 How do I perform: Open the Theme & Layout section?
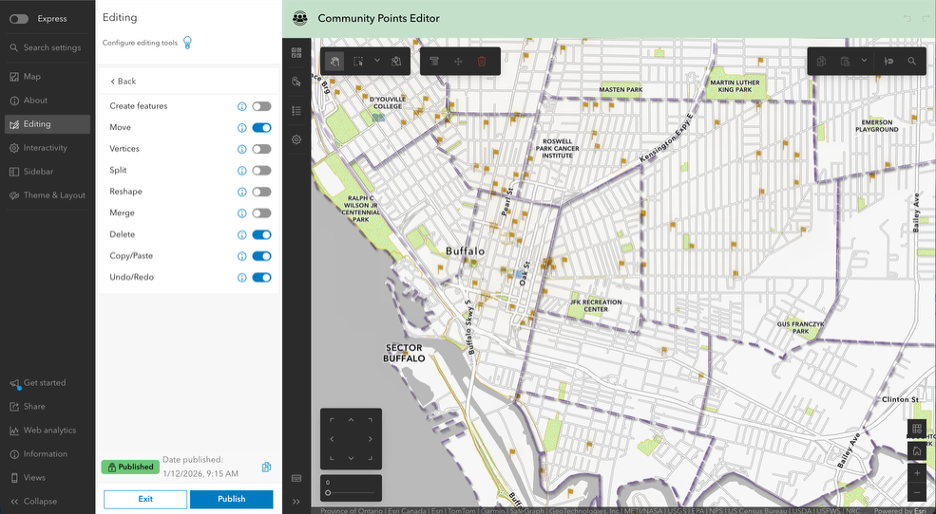click(47, 195)
